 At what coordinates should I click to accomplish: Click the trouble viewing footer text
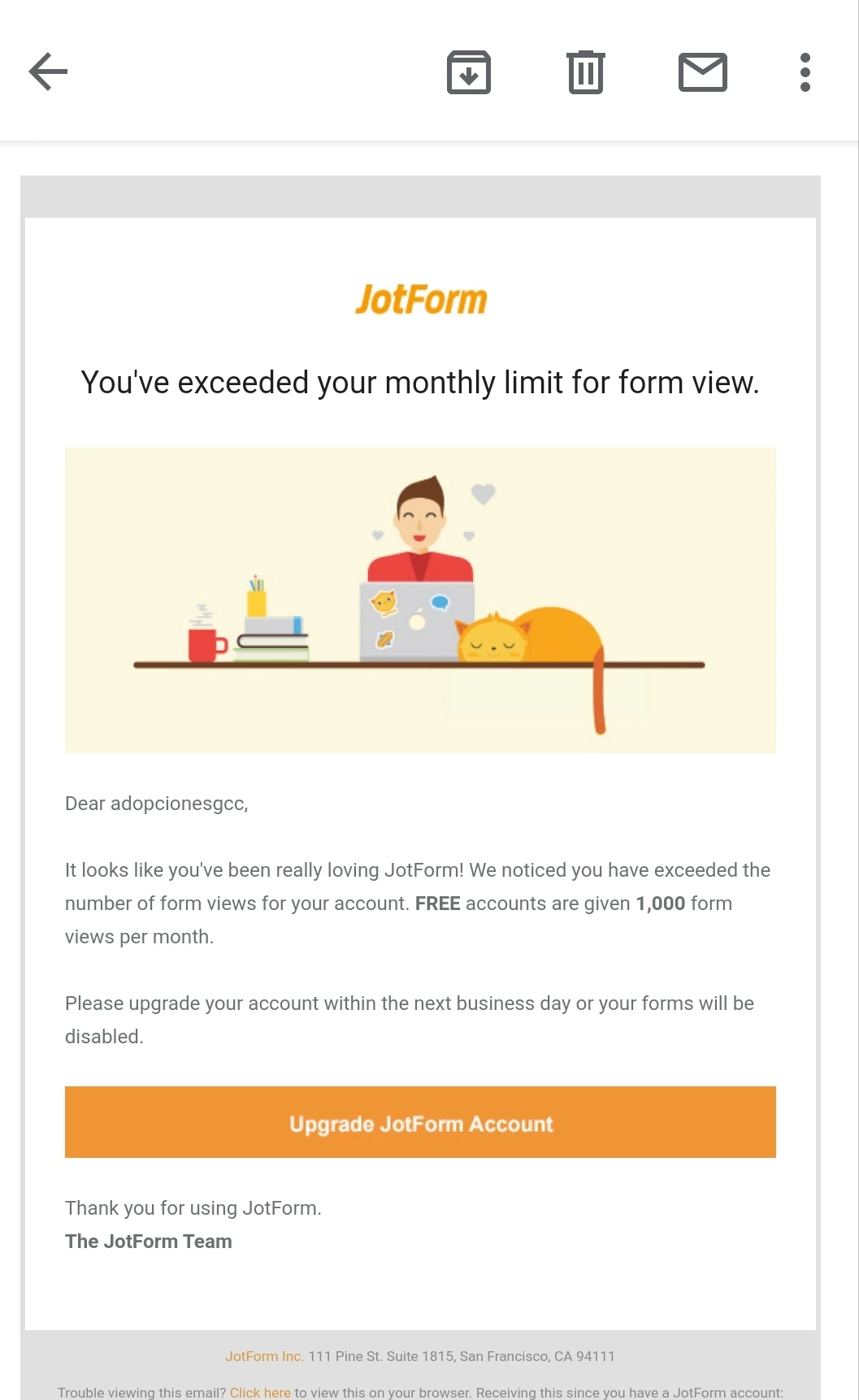pyautogui.click(x=142, y=1392)
